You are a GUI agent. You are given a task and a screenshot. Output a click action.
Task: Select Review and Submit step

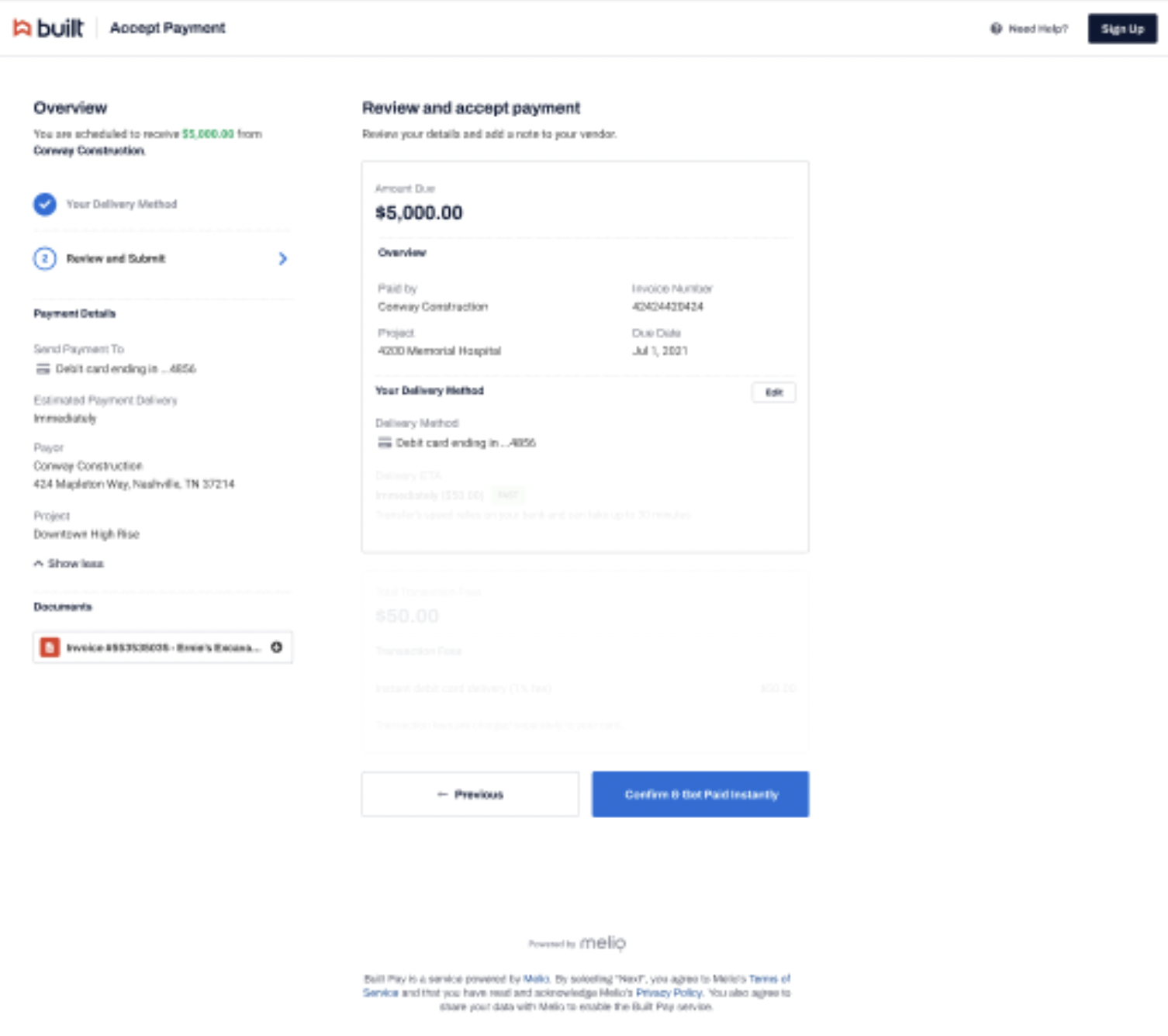[x=116, y=258]
